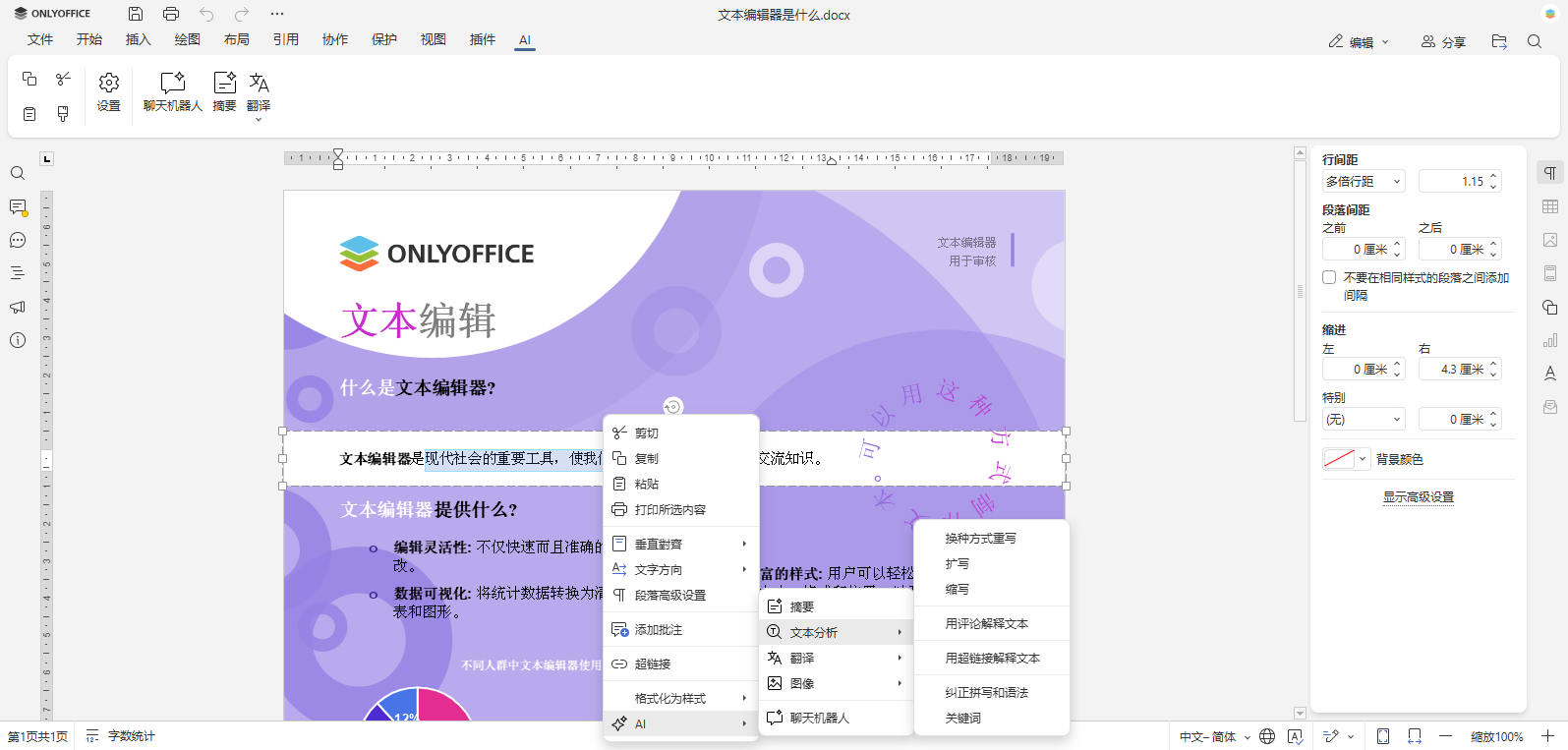
Task: Open the About info icon
Action: tap(18, 340)
